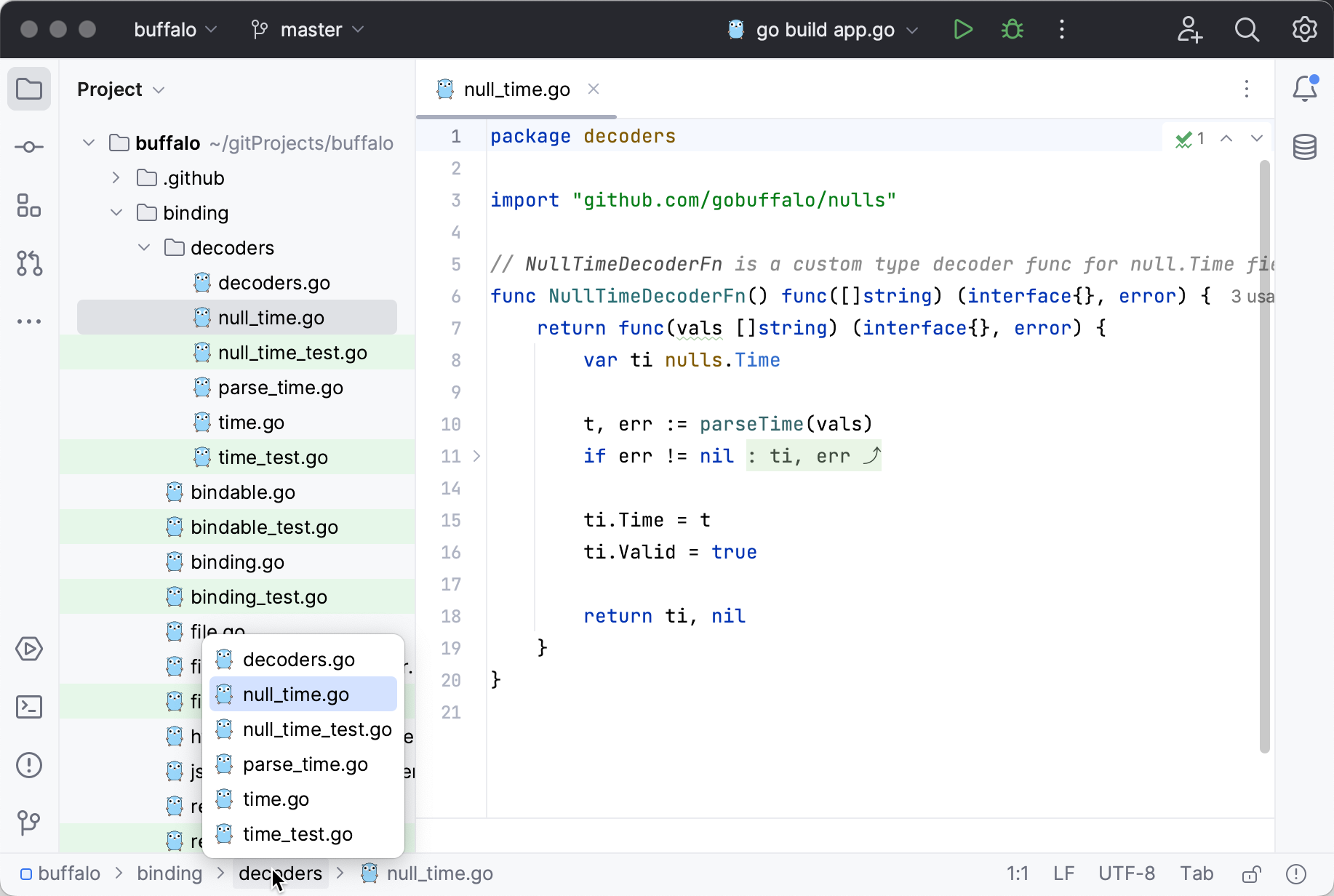The image size is (1334, 896).
Task: Open the Structure tool window
Action: click(29, 205)
